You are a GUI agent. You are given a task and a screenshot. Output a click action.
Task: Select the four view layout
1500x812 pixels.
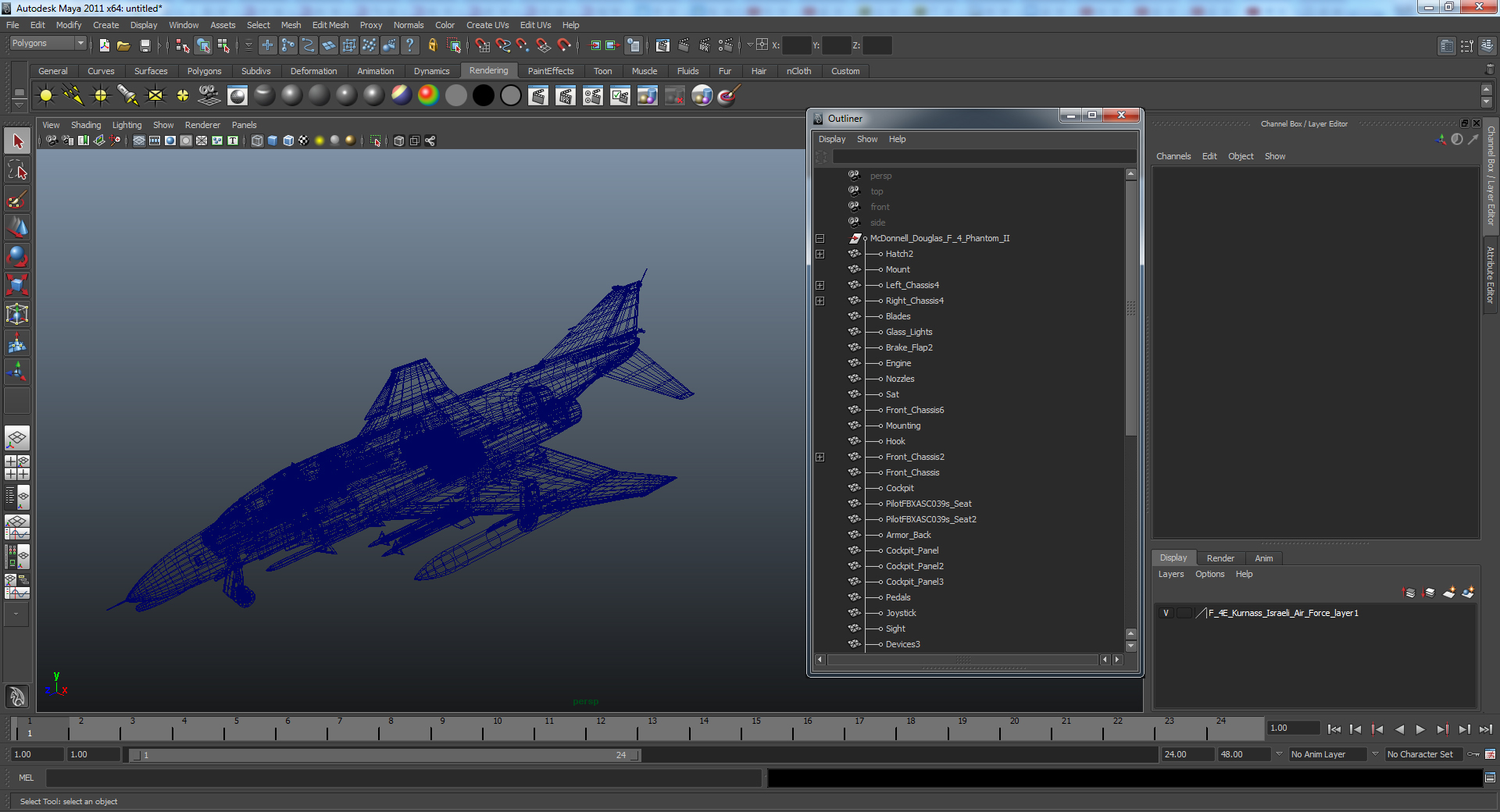pos(17,468)
